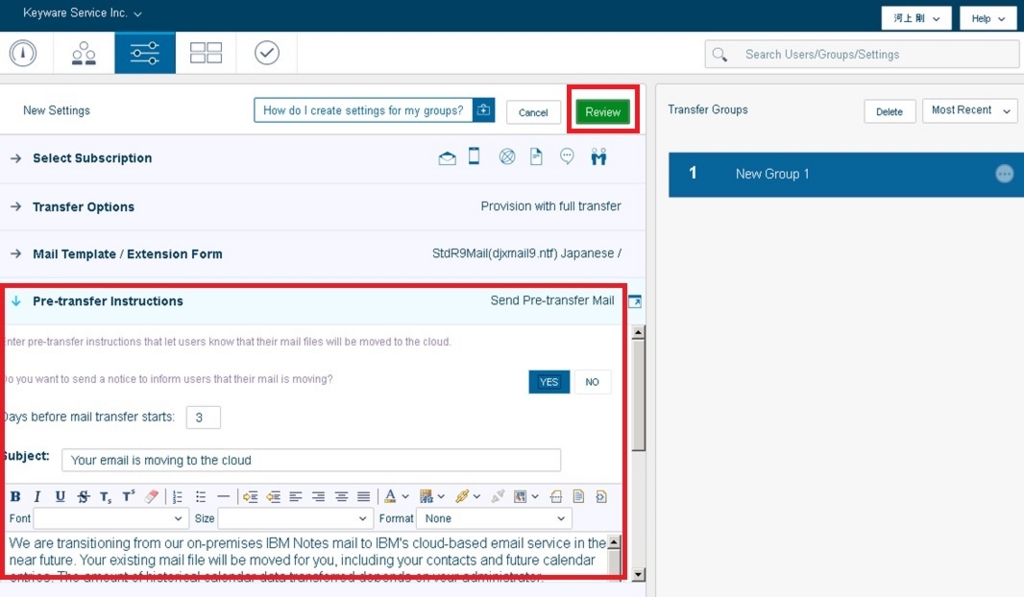
Task: Collapse the Pre-transfer Instructions section
Action: pos(16,301)
